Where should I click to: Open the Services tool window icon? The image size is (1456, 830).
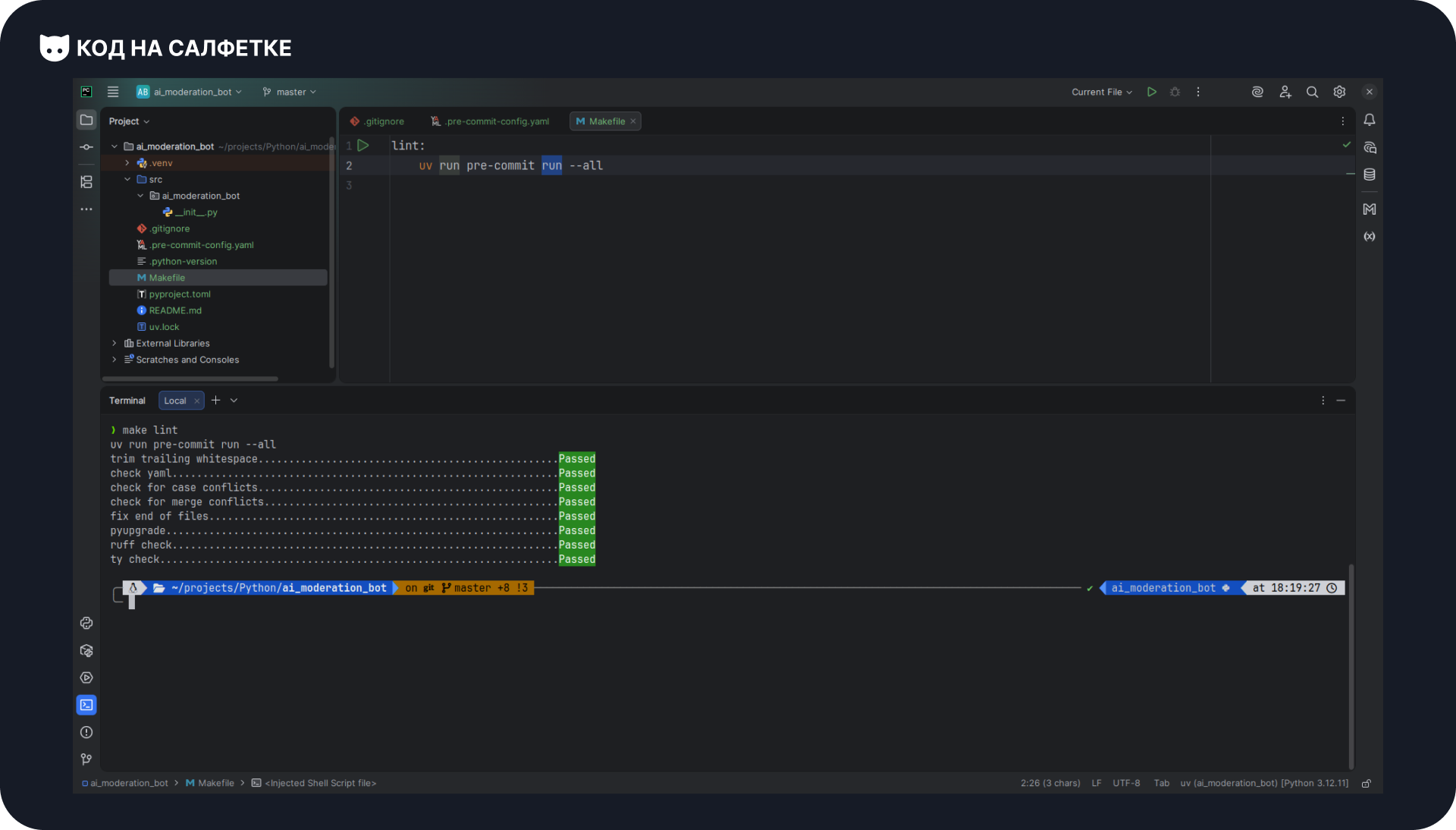(86, 678)
